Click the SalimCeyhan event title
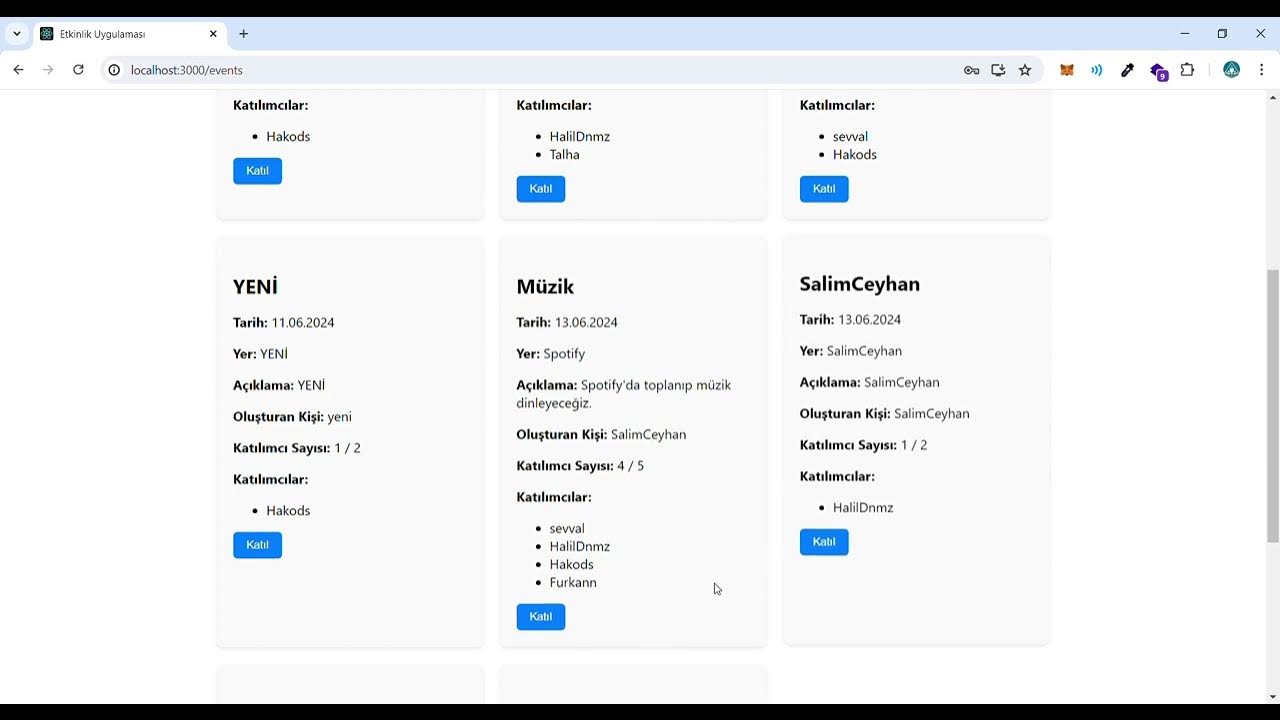This screenshot has height=720, width=1280. 859,284
